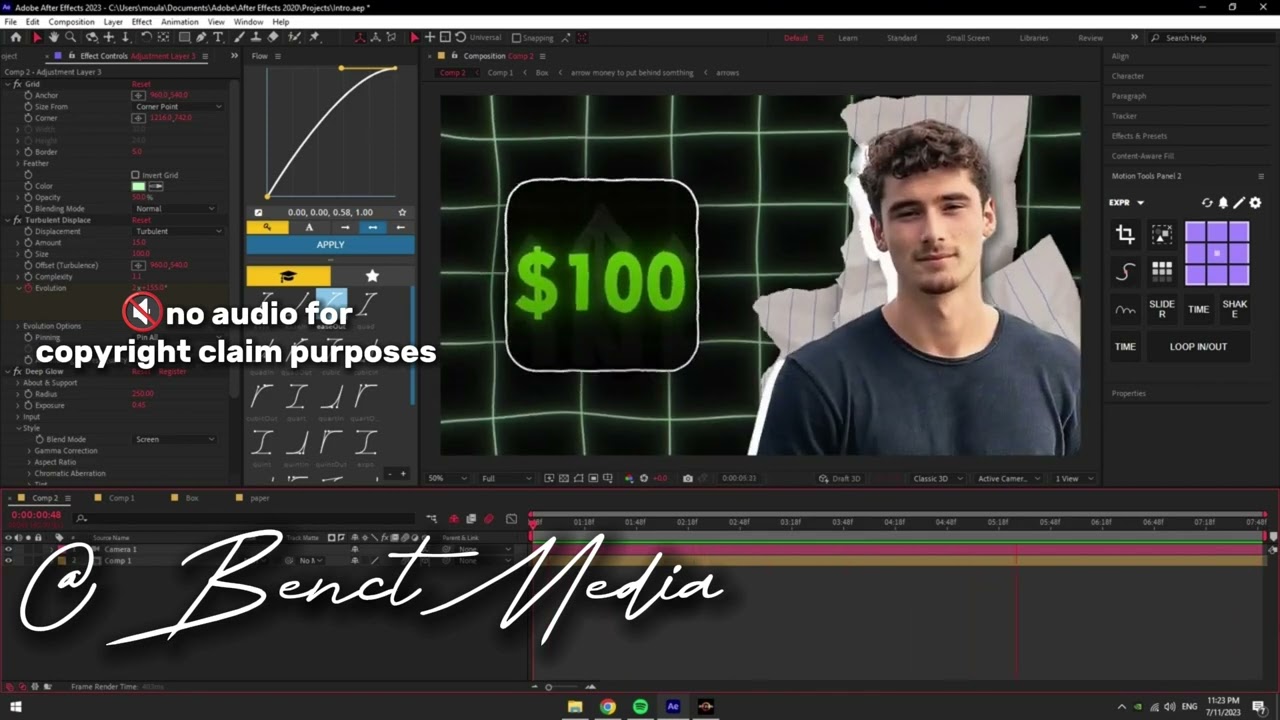Click the timeline zoom slider
This screenshot has width=1280, height=720.
[x=548, y=687]
